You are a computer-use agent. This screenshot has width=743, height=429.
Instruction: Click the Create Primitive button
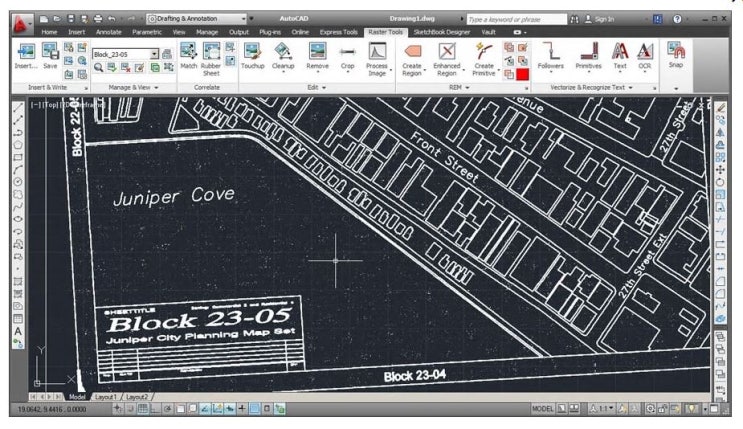click(484, 59)
